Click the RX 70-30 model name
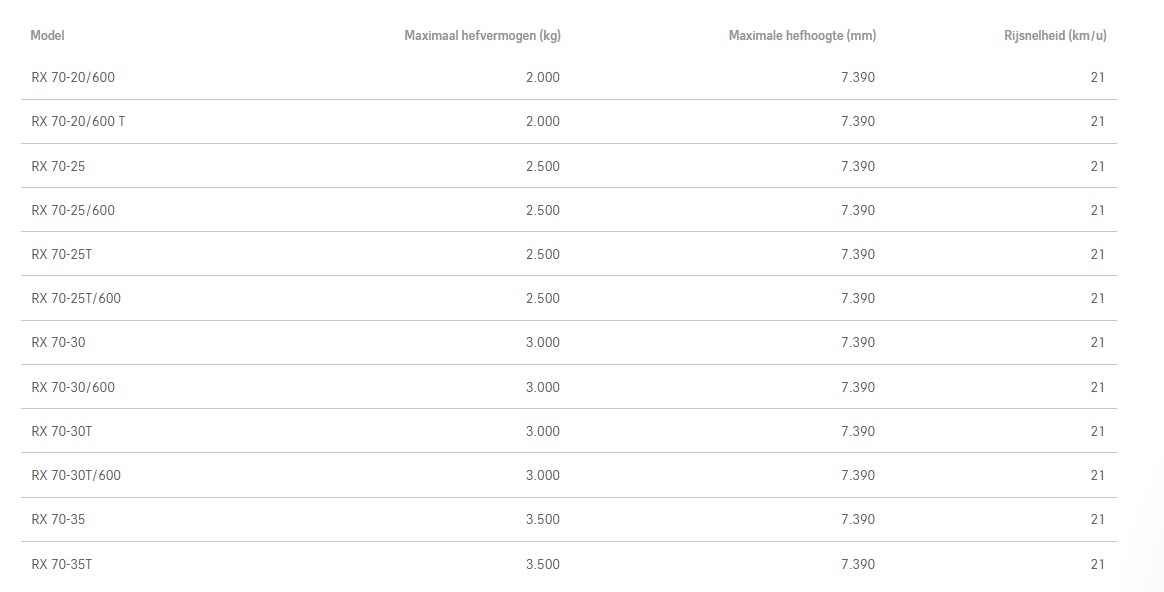 click(58, 342)
